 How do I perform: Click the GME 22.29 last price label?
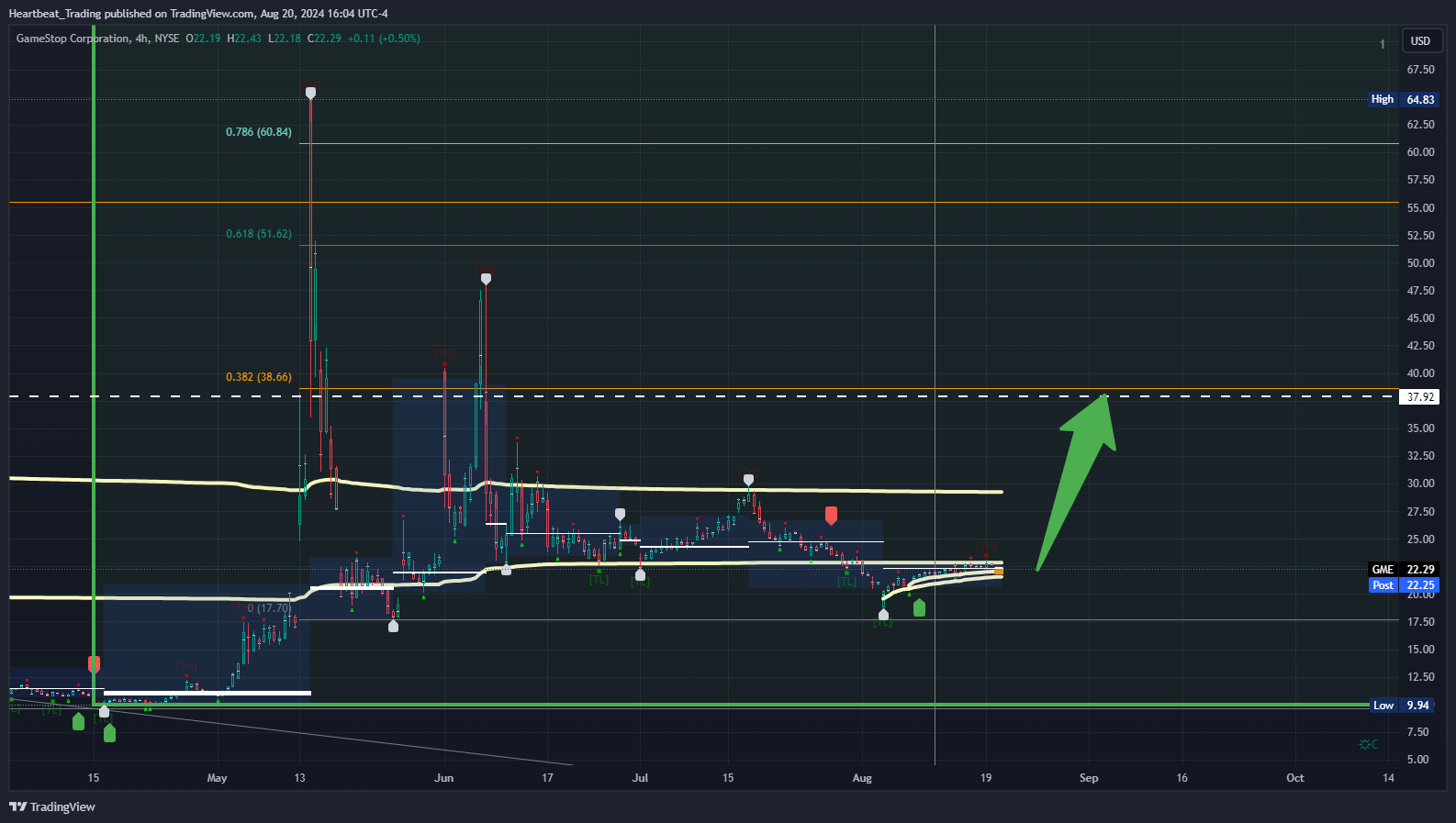(1403, 570)
